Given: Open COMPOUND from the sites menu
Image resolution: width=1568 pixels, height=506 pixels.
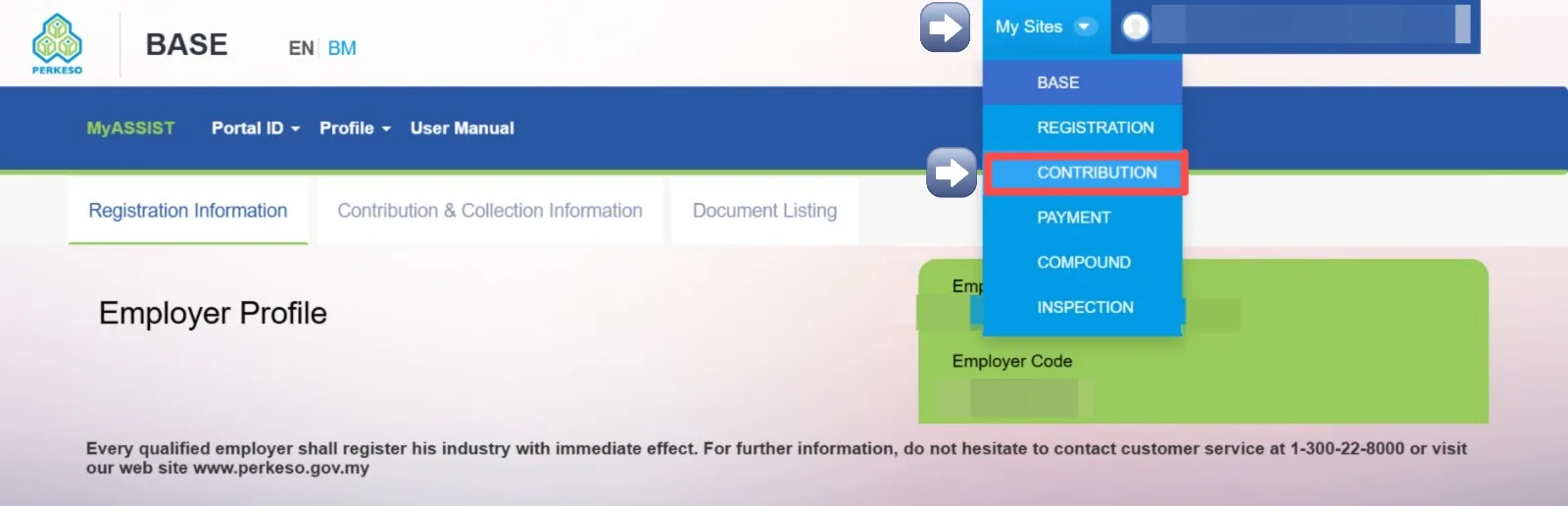Looking at the screenshot, I should pos(1083,263).
